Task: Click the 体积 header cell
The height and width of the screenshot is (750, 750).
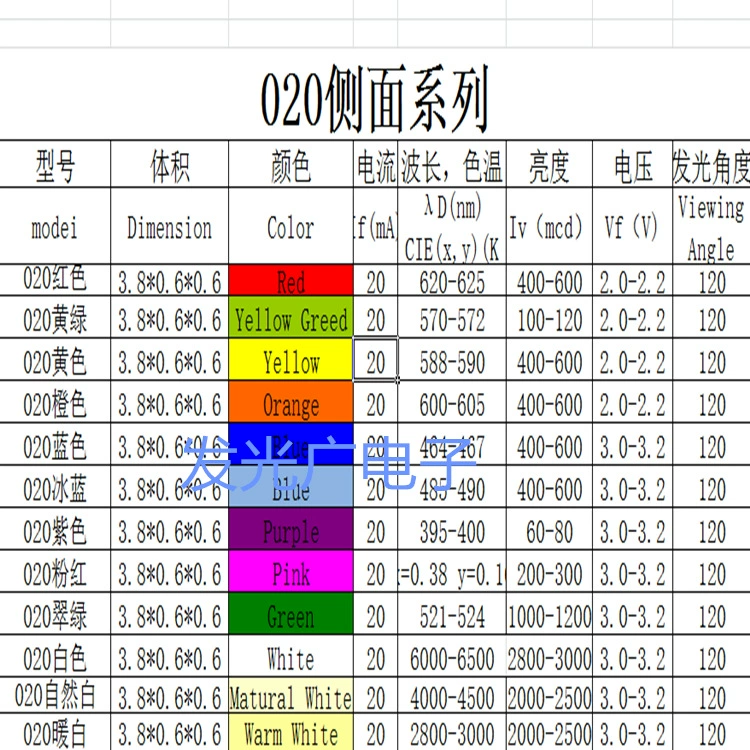Action: click(x=169, y=164)
